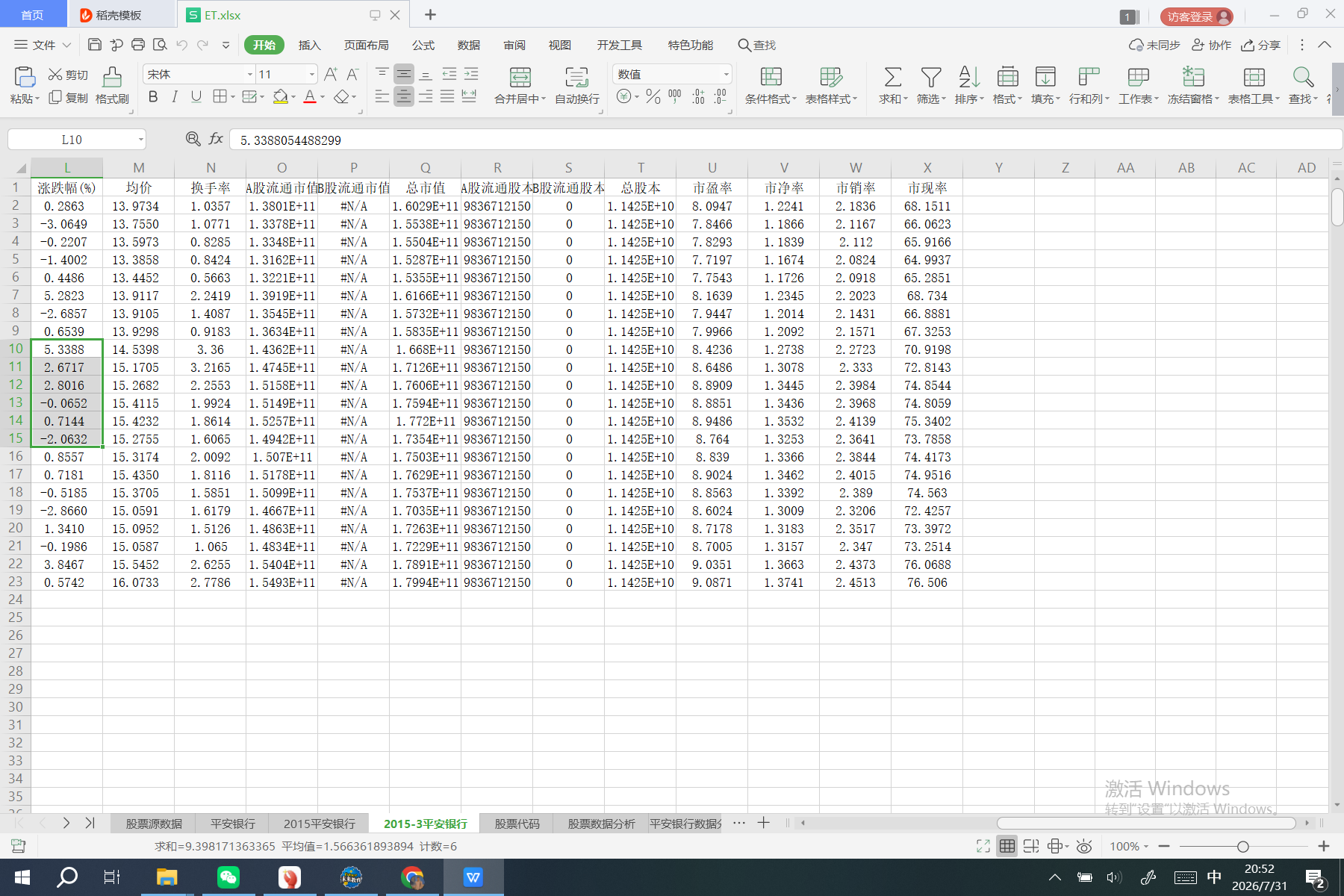Toggle reading mode crosshair icon in status bar
Screen dimensions: 1344x896
[1055, 846]
